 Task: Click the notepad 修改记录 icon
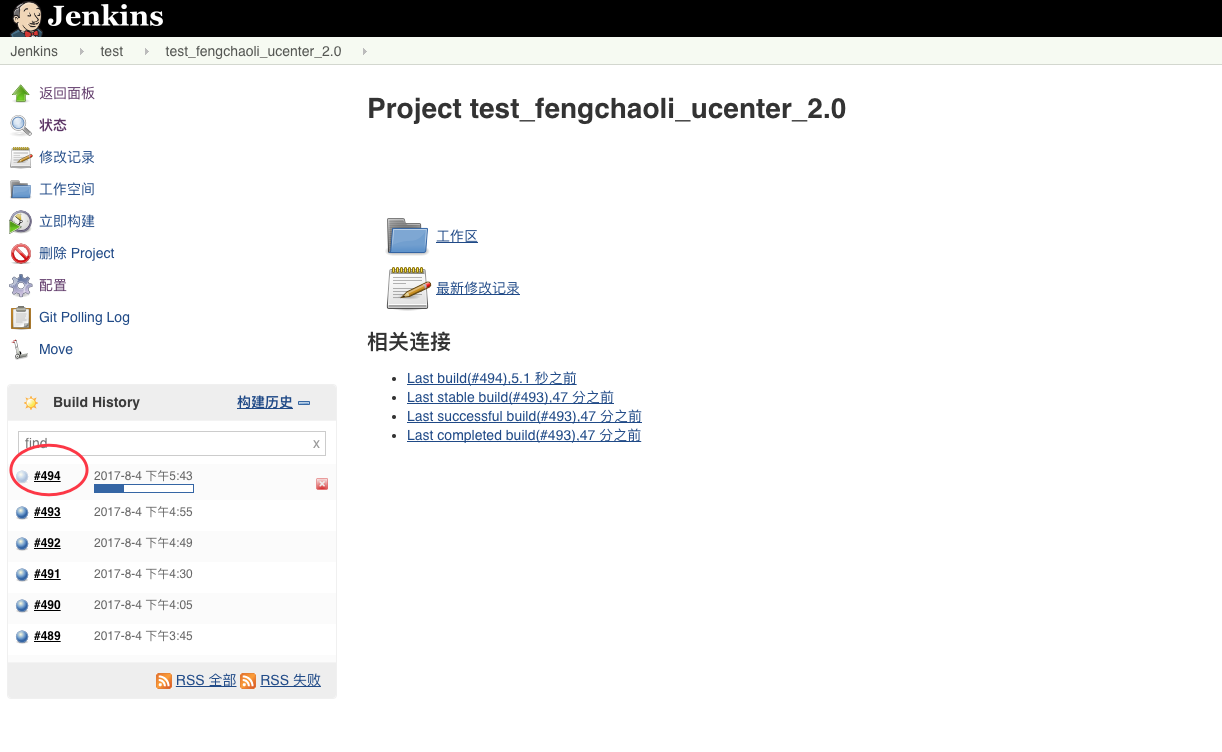(21, 157)
